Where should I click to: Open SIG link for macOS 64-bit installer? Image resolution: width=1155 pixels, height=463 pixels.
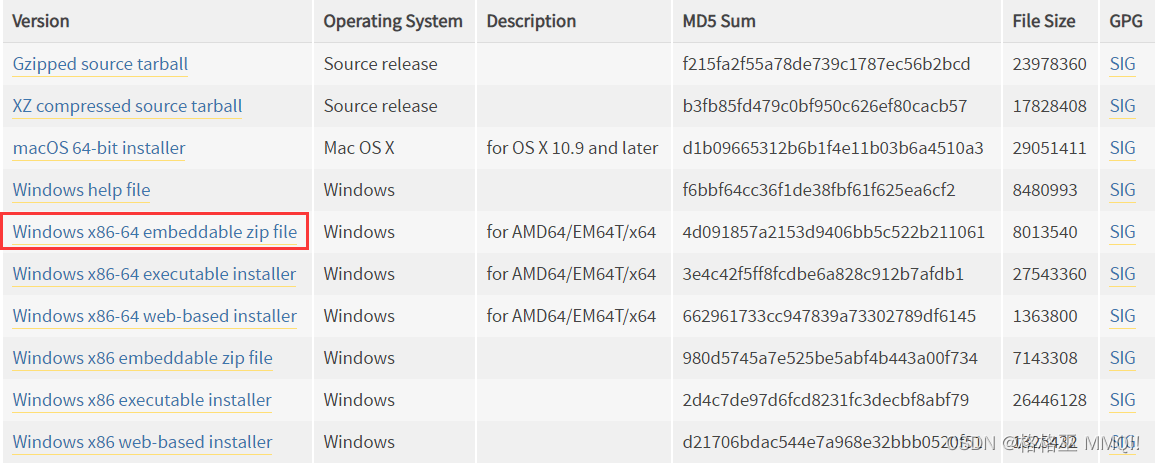coord(1122,148)
